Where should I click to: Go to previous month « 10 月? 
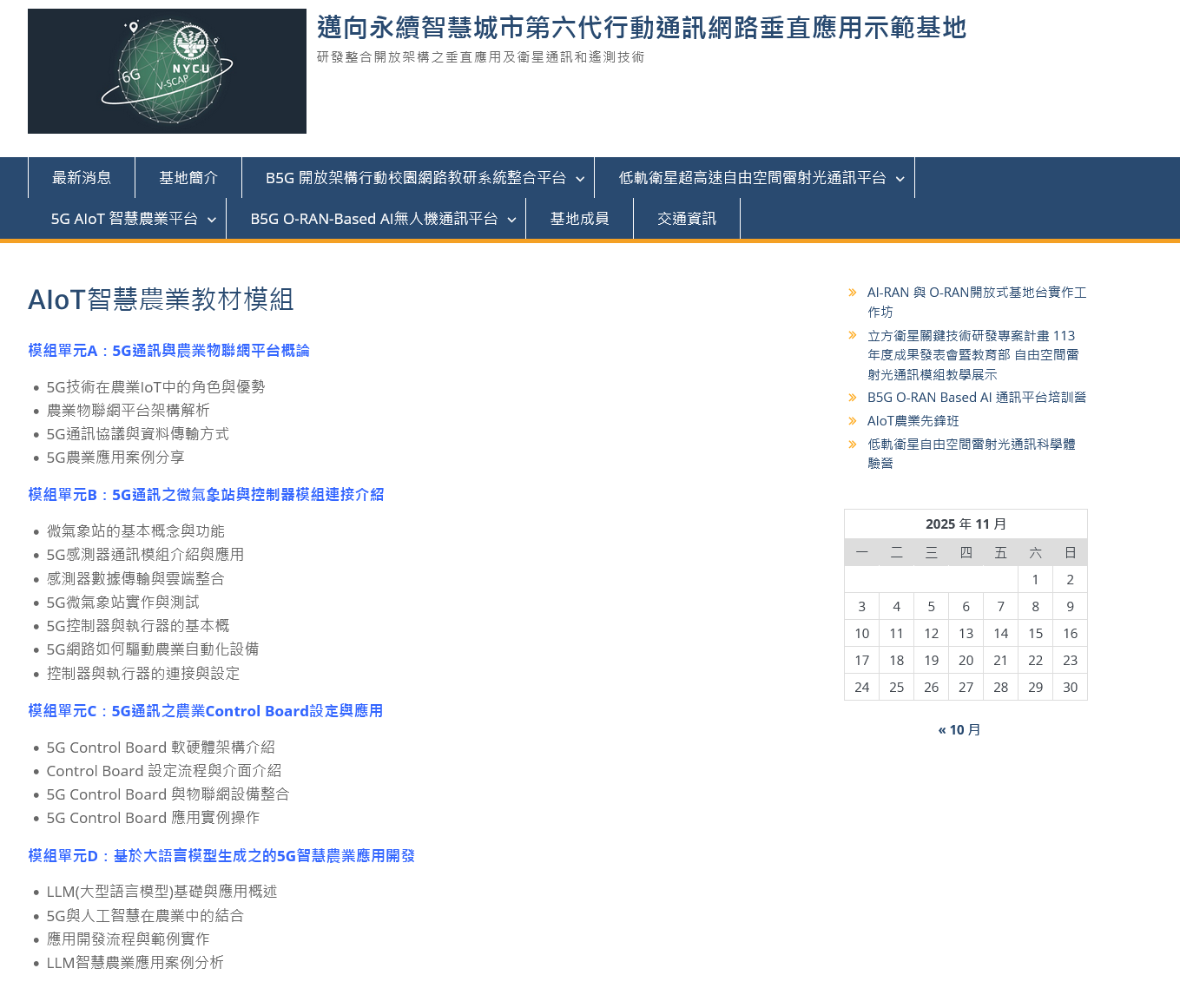pos(959,729)
